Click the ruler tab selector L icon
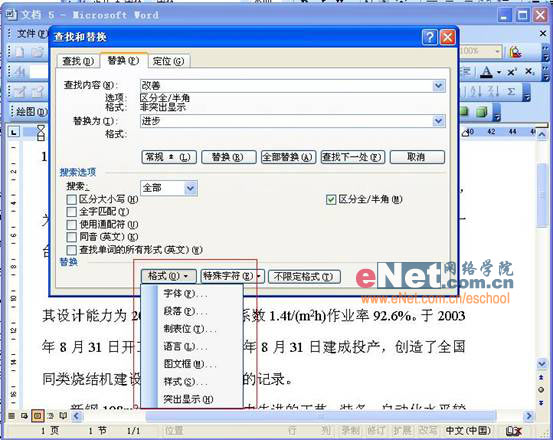553x440 pixels. pyautogui.click(x=14, y=132)
